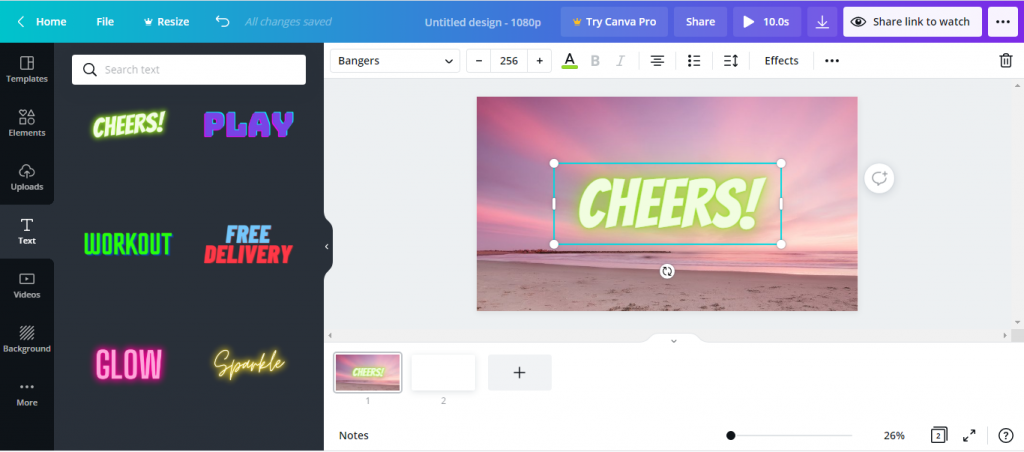The image size is (1024, 452).
Task: Collapse the page thumbnails with the chevron
Action: [x=674, y=340]
